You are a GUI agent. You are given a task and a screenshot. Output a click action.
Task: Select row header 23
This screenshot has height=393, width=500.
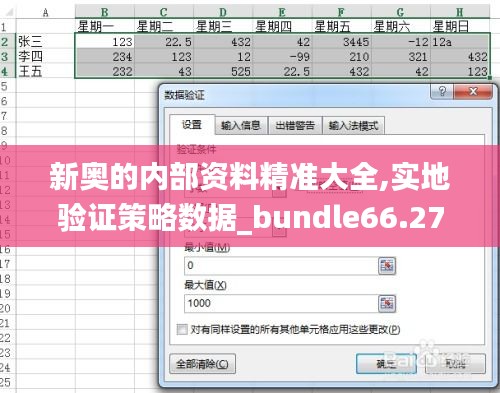click(8, 353)
